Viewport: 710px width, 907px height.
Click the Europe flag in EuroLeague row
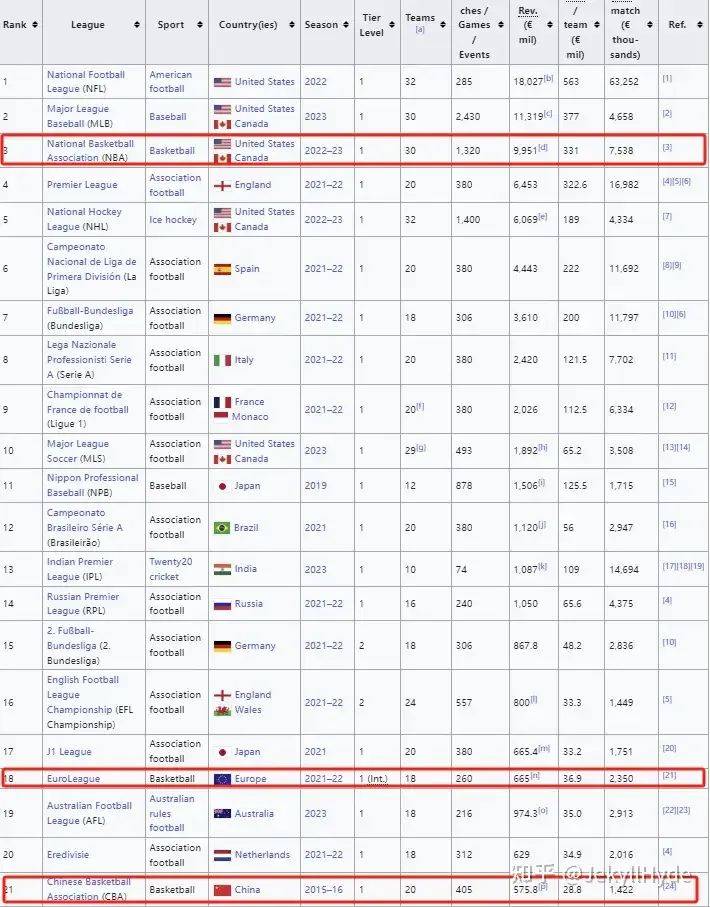click(x=222, y=778)
